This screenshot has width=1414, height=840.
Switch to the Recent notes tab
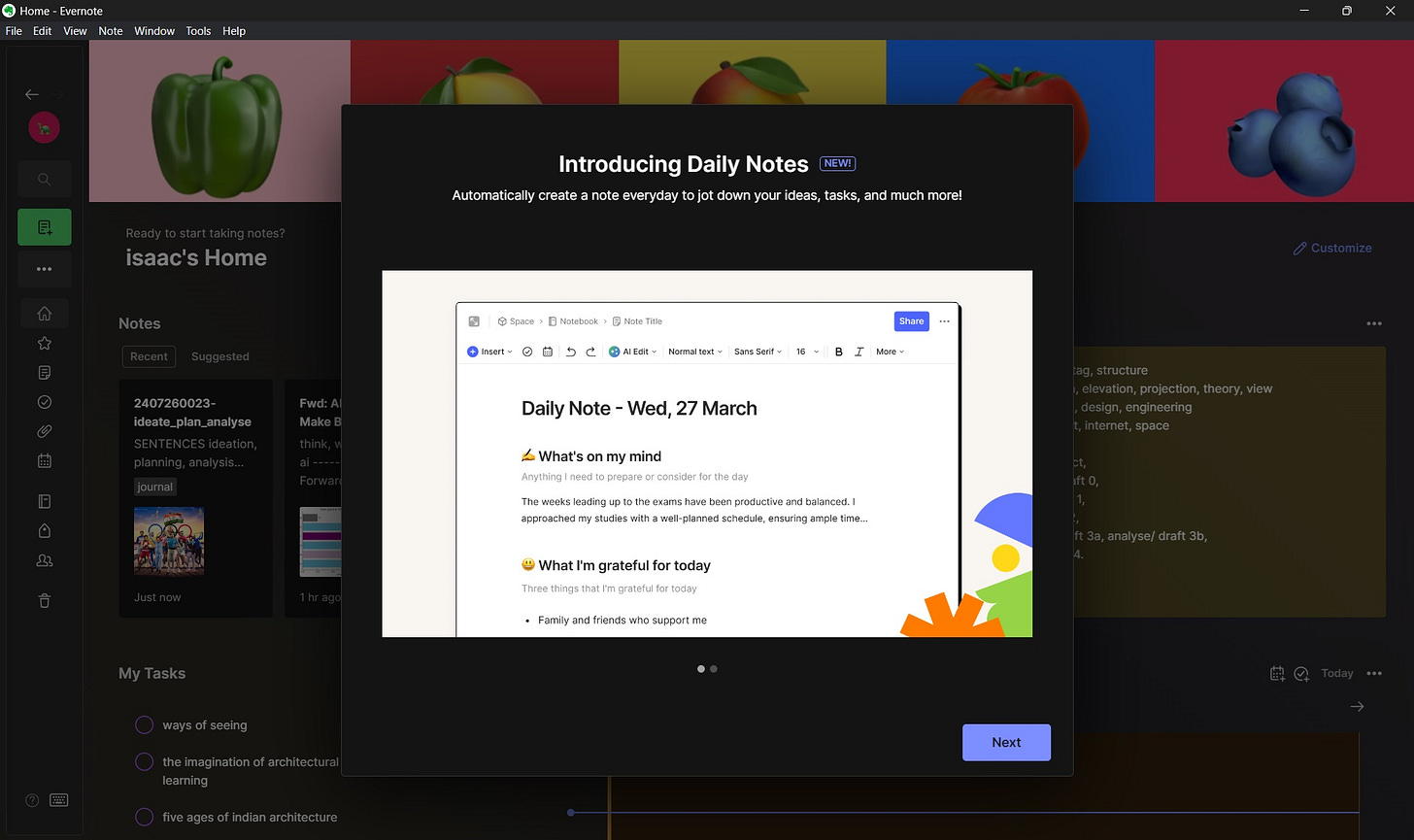[149, 356]
